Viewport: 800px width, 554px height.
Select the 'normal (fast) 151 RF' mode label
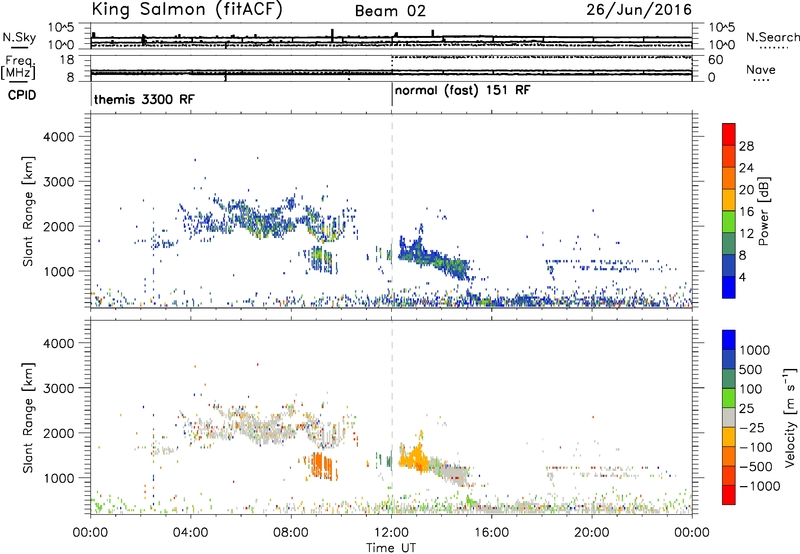pos(463,91)
